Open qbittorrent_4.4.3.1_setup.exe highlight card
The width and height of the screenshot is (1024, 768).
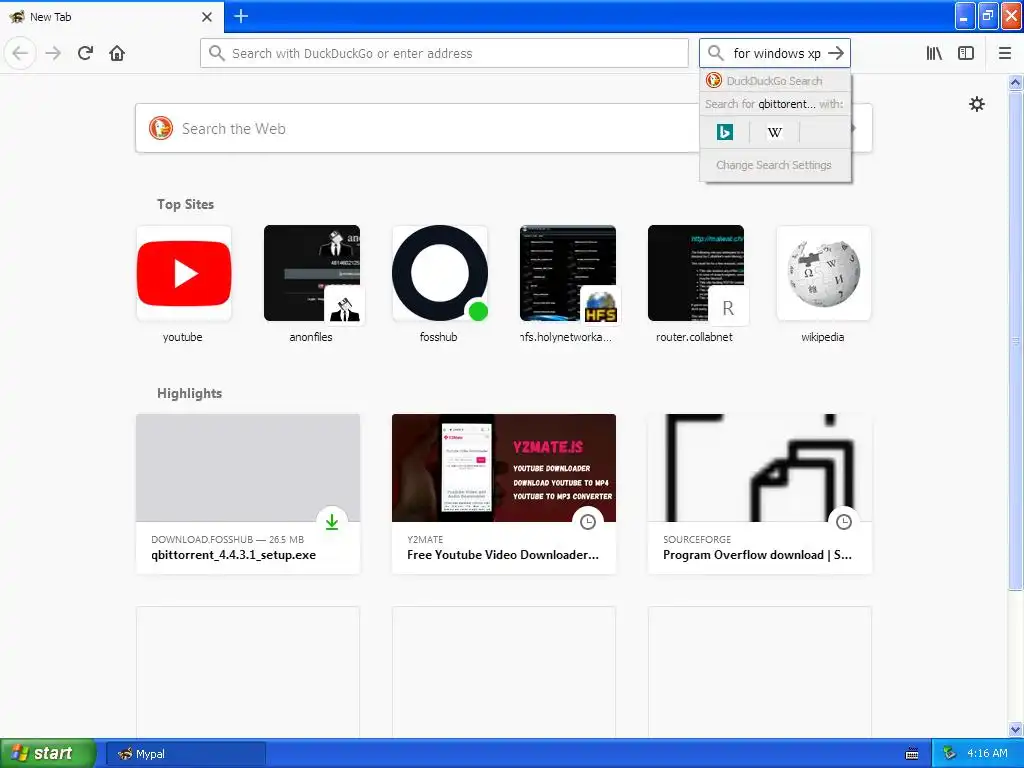click(248, 494)
